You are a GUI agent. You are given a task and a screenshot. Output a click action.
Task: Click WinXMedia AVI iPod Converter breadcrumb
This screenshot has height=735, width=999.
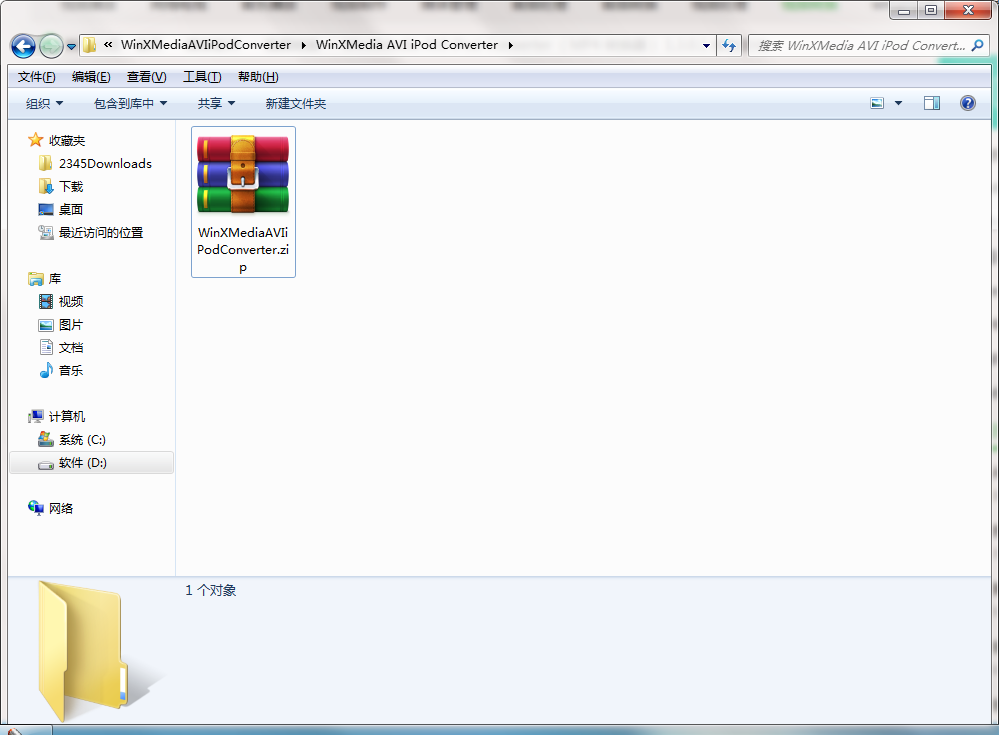[406, 45]
